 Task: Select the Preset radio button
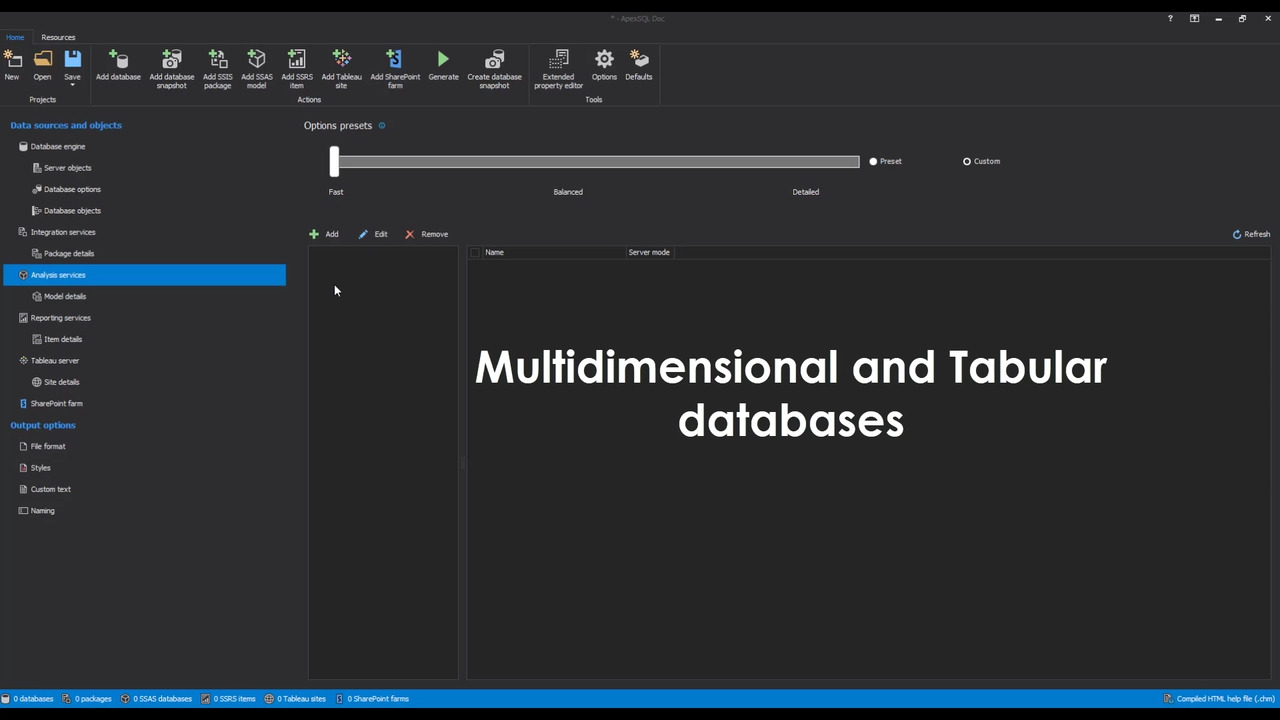[x=873, y=161]
